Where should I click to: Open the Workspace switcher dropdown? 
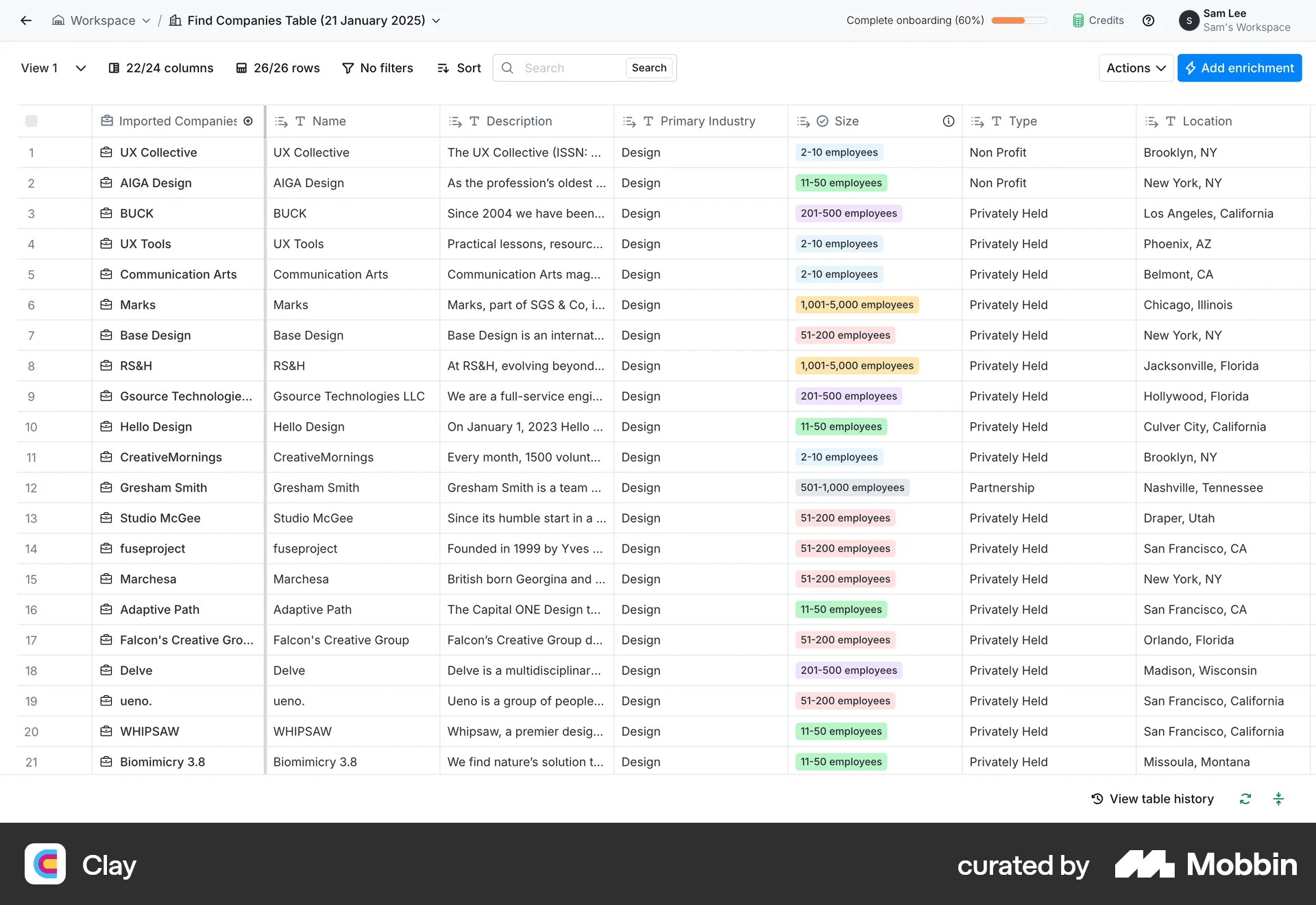pos(146,21)
